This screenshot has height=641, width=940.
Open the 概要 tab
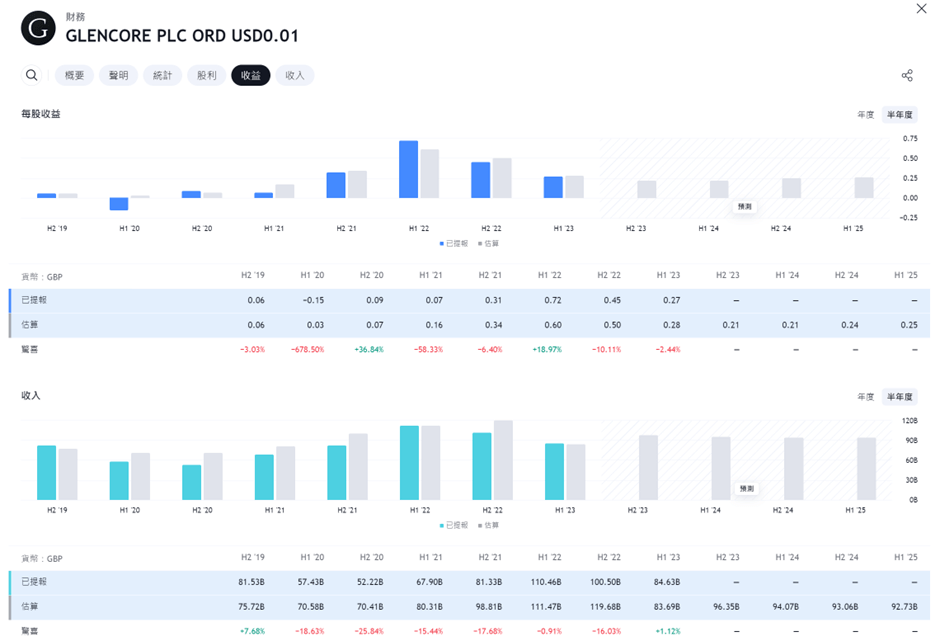pyautogui.click(x=75, y=75)
